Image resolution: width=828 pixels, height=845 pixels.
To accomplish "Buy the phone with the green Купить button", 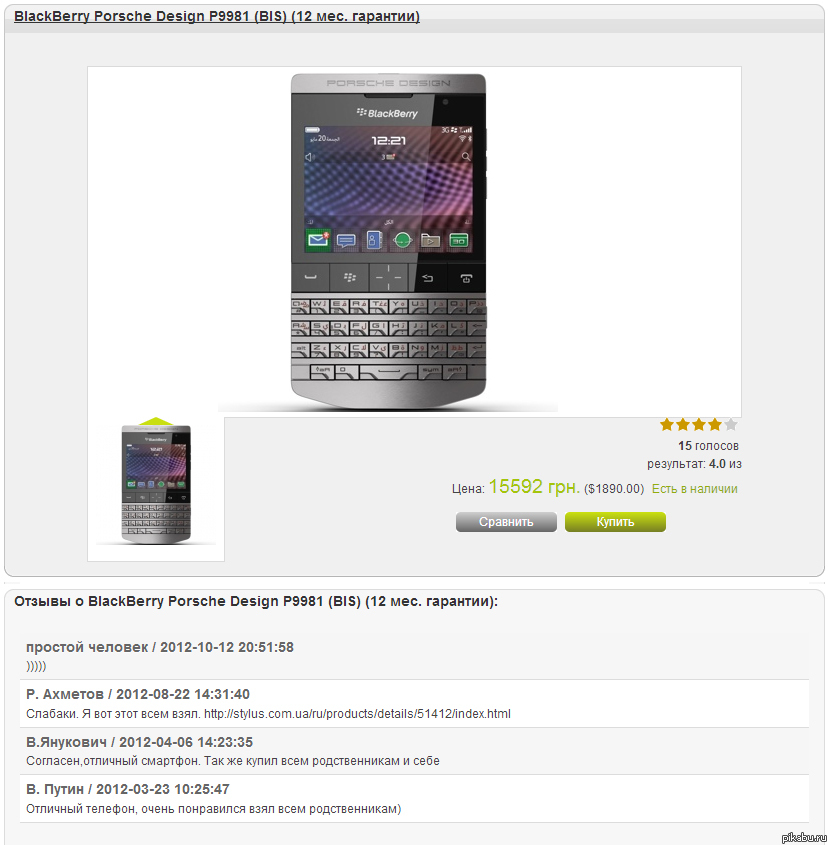I will pyautogui.click(x=615, y=522).
